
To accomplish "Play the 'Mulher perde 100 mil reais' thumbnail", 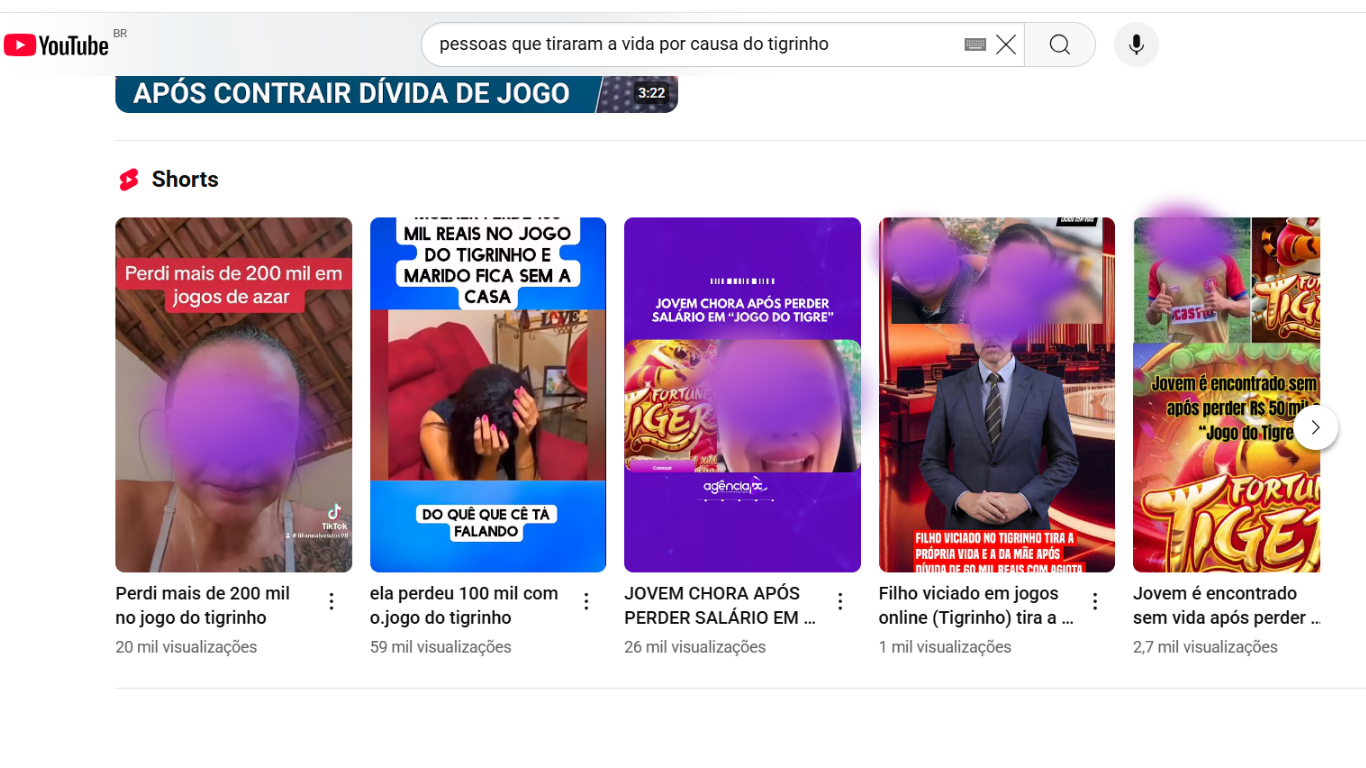I will 488,395.
